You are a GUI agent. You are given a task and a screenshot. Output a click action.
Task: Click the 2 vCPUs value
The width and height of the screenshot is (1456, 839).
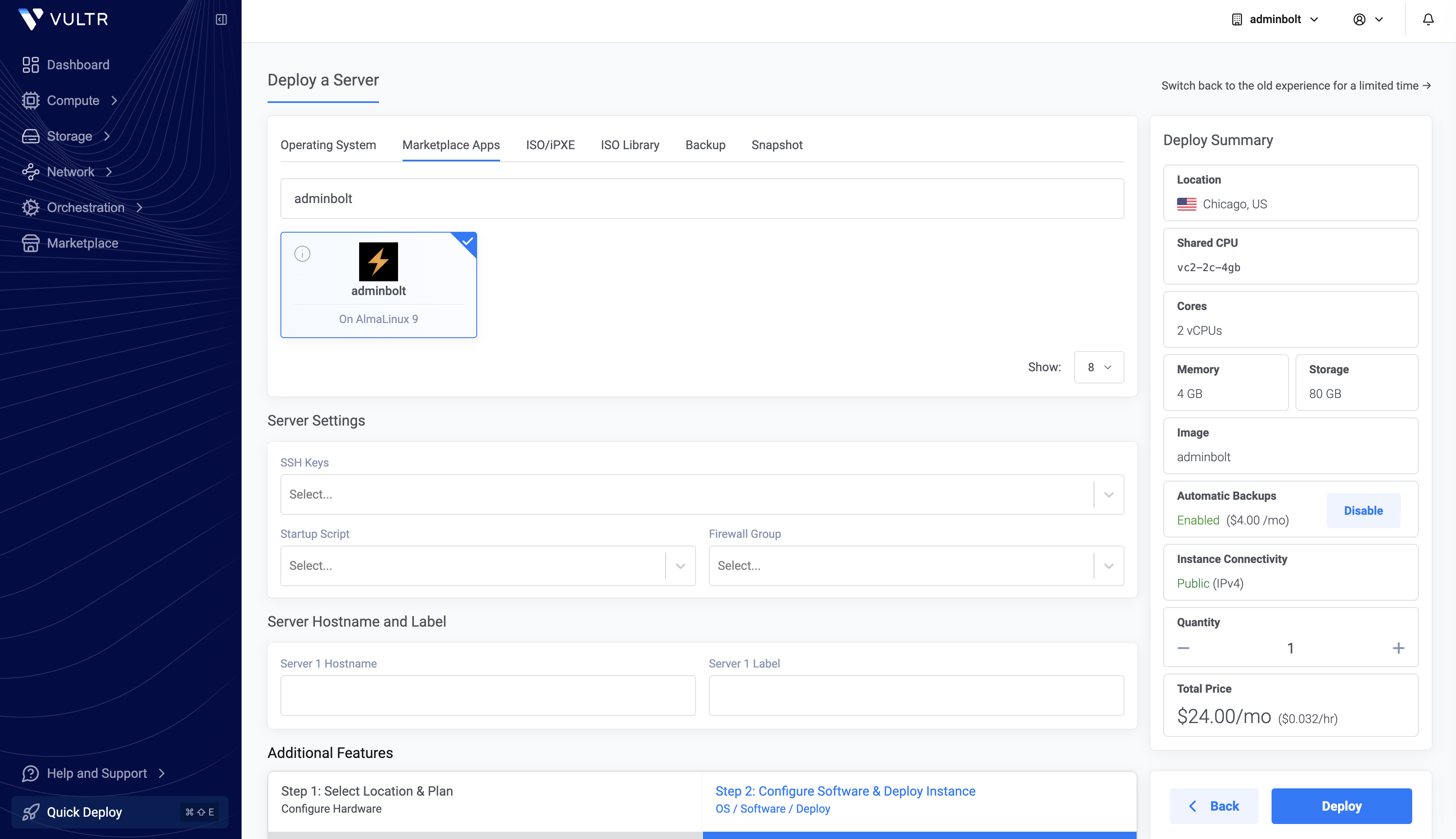point(1199,331)
